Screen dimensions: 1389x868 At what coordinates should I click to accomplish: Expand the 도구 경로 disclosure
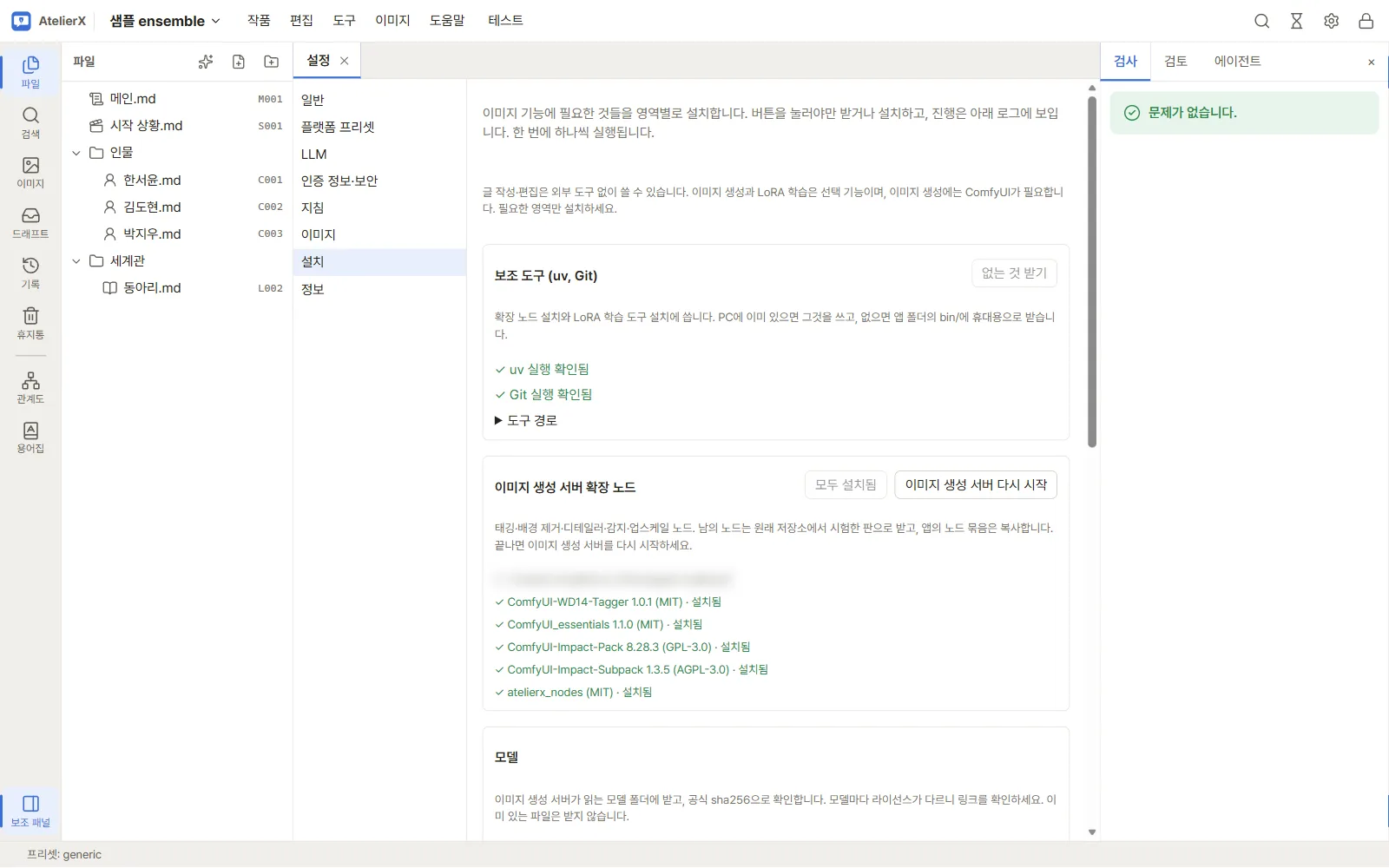pyautogui.click(x=526, y=420)
